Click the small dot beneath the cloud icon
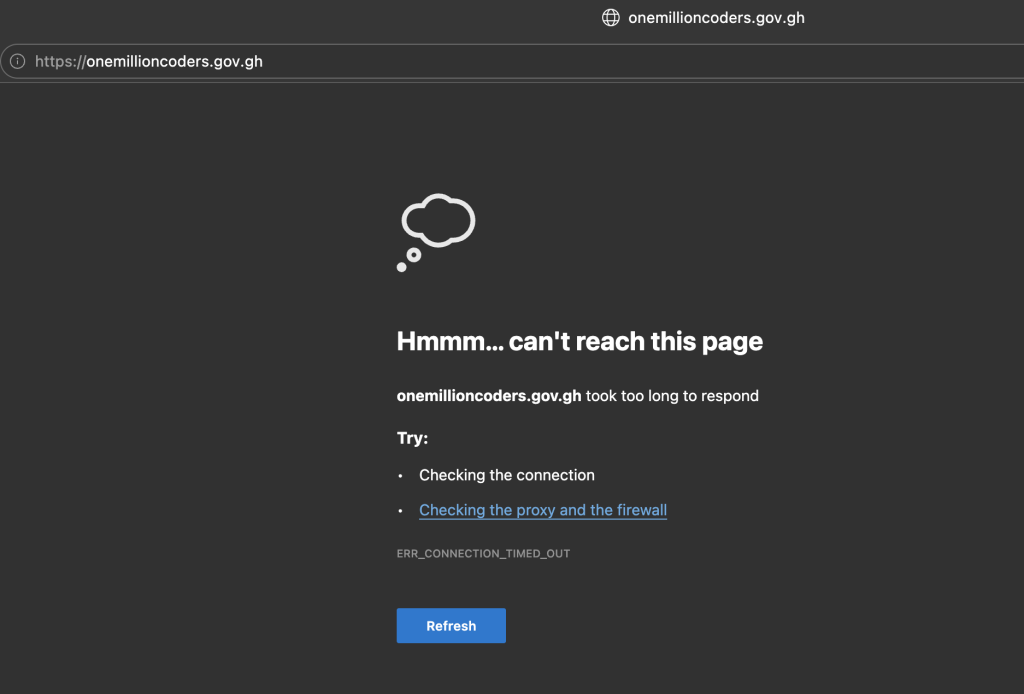Viewport: 1024px width, 694px height. click(x=402, y=267)
